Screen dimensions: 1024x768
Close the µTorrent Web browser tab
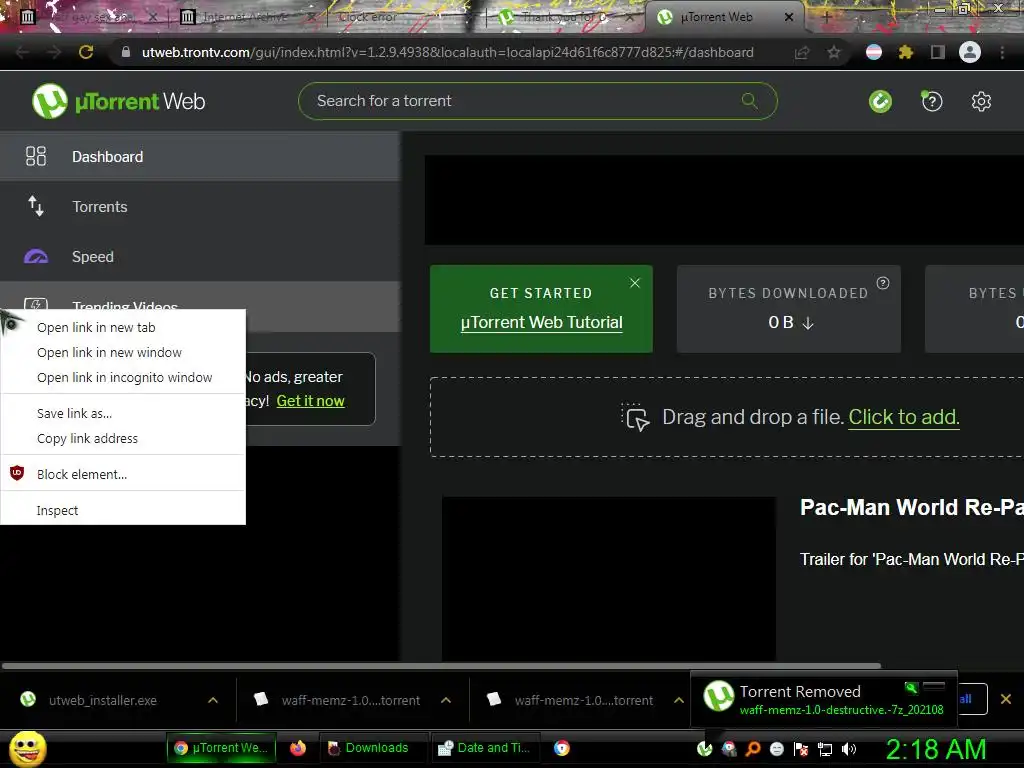789,17
